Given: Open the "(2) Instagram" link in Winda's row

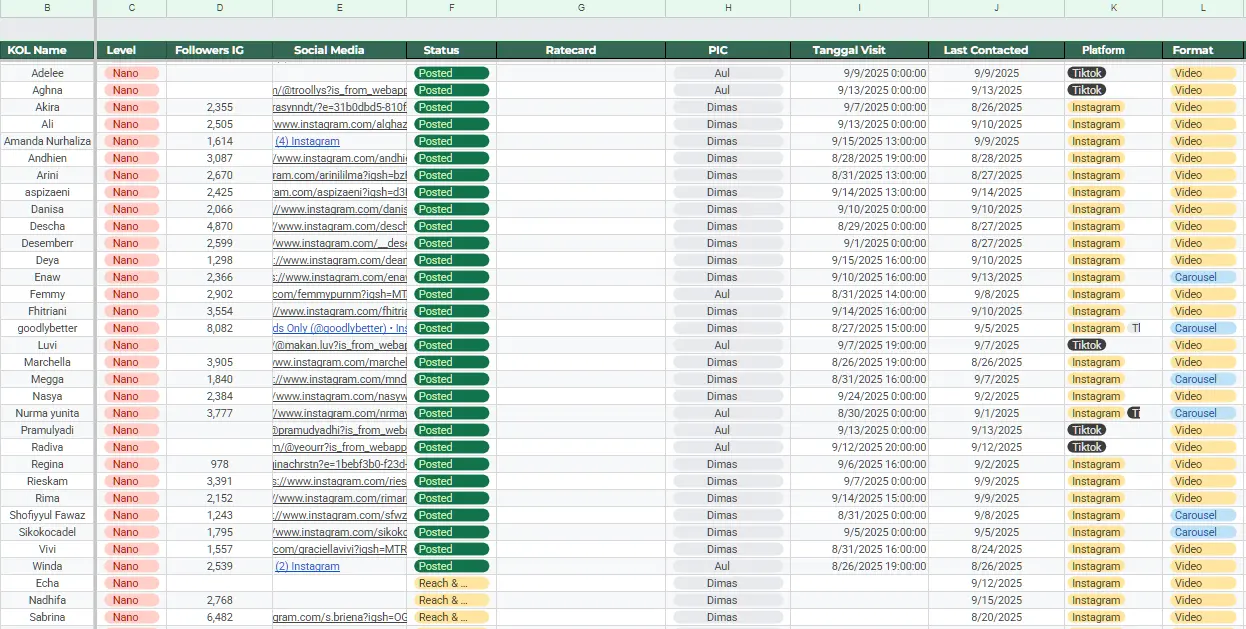Looking at the screenshot, I should click(x=307, y=566).
